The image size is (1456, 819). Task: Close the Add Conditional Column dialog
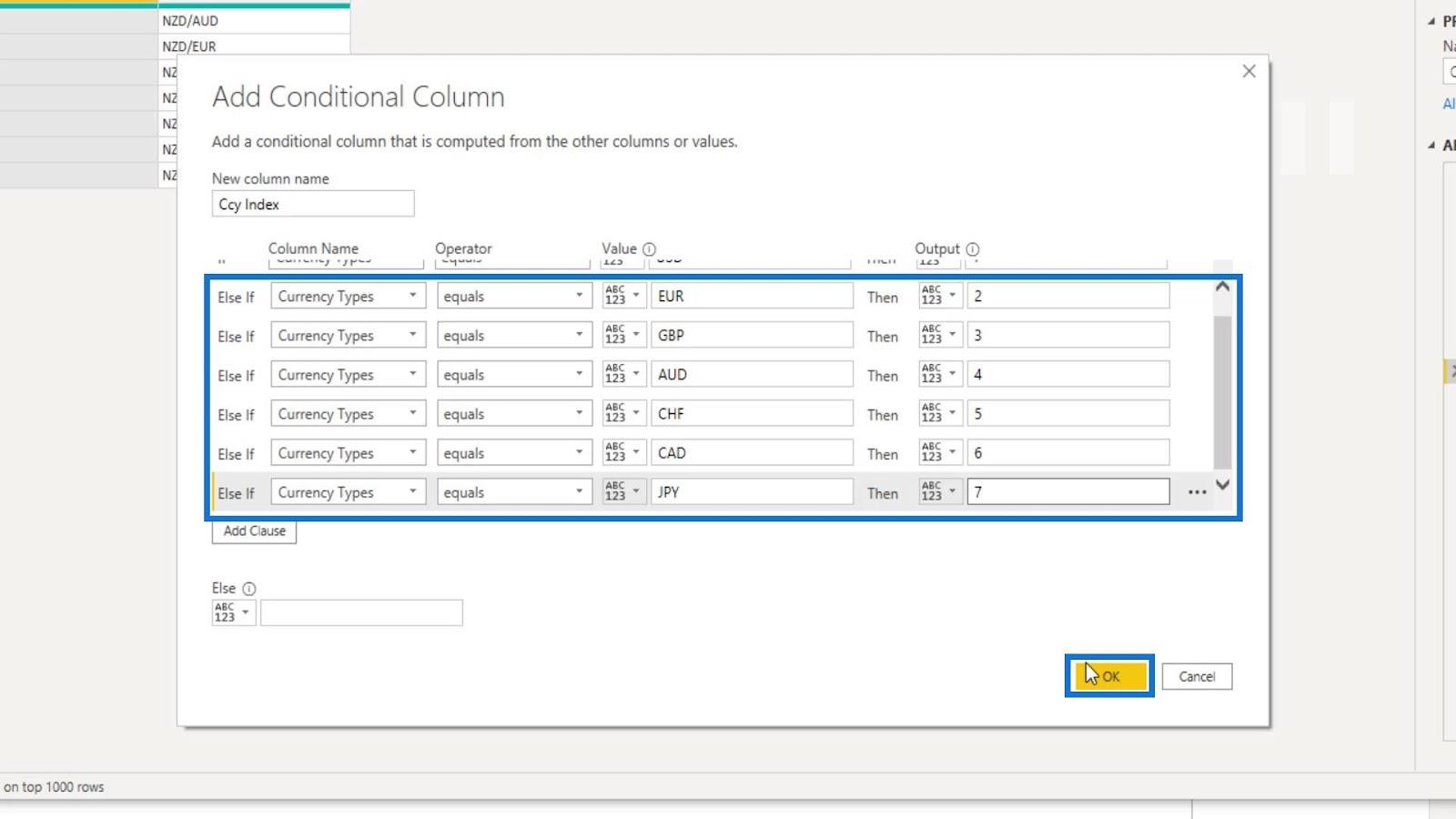coord(1249,71)
